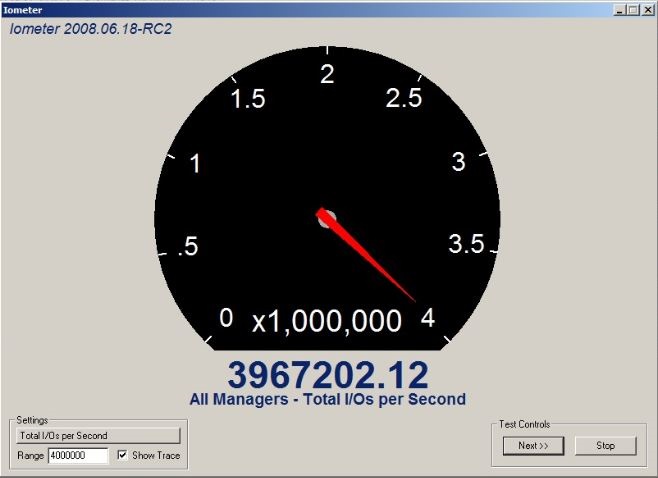Select the 0 mark on the gauge
The width and height of the screenshot is (658, 478).
point(226,318)
